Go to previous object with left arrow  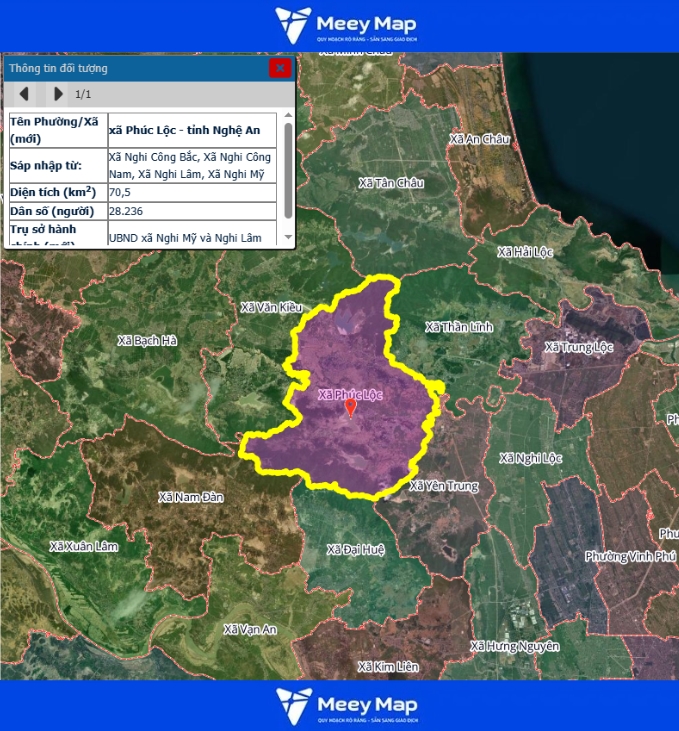[24, 94]
